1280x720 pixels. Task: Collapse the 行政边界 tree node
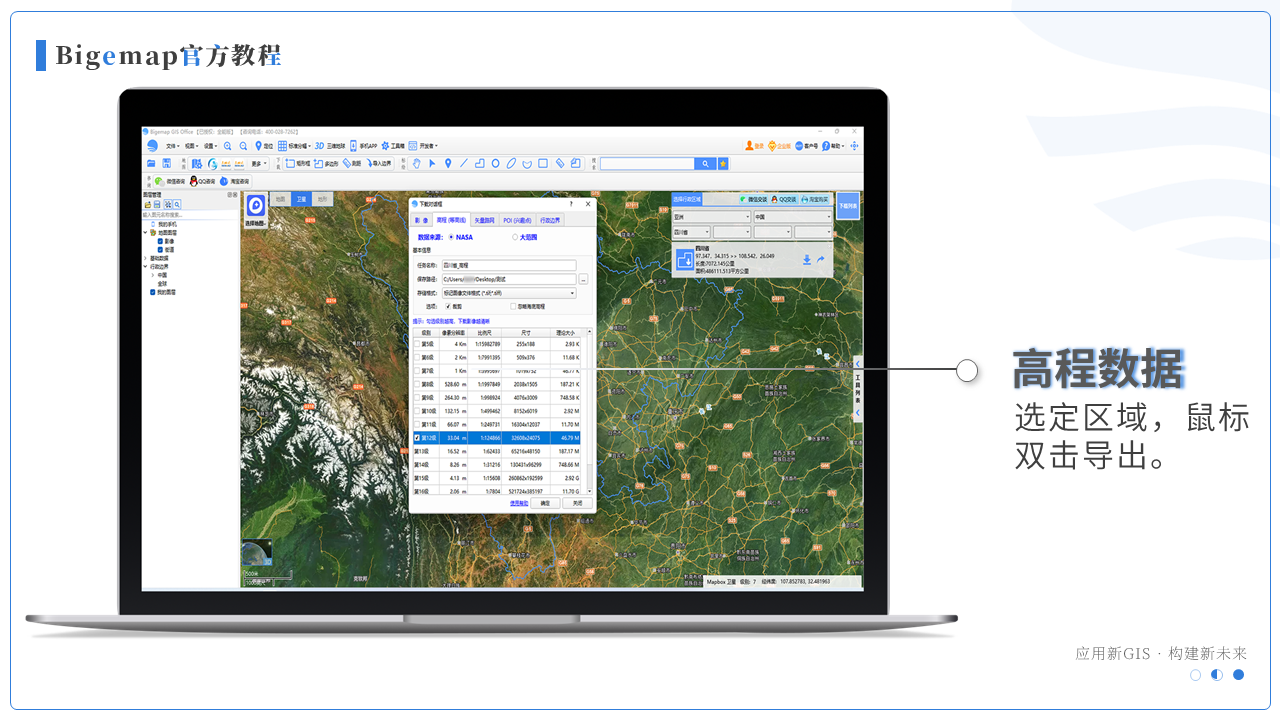coord(145,266)
